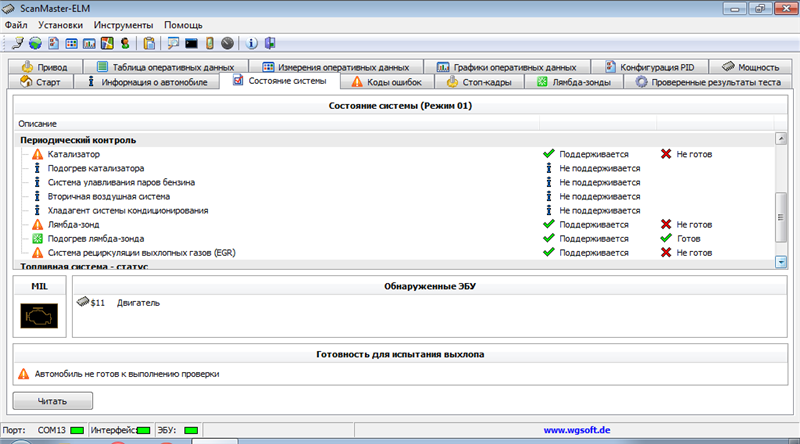Open the Лямбда-зонды tab
Screen dimensions: 800x444
578,82
